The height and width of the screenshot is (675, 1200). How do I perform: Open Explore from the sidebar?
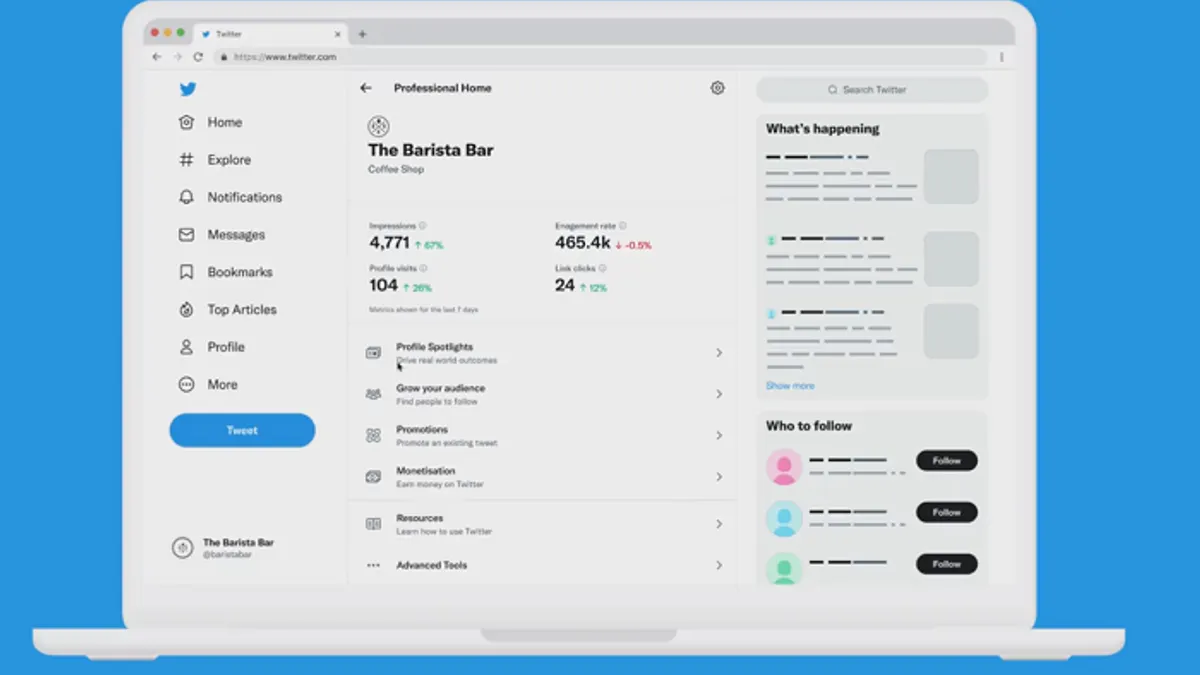click(214, 160)
